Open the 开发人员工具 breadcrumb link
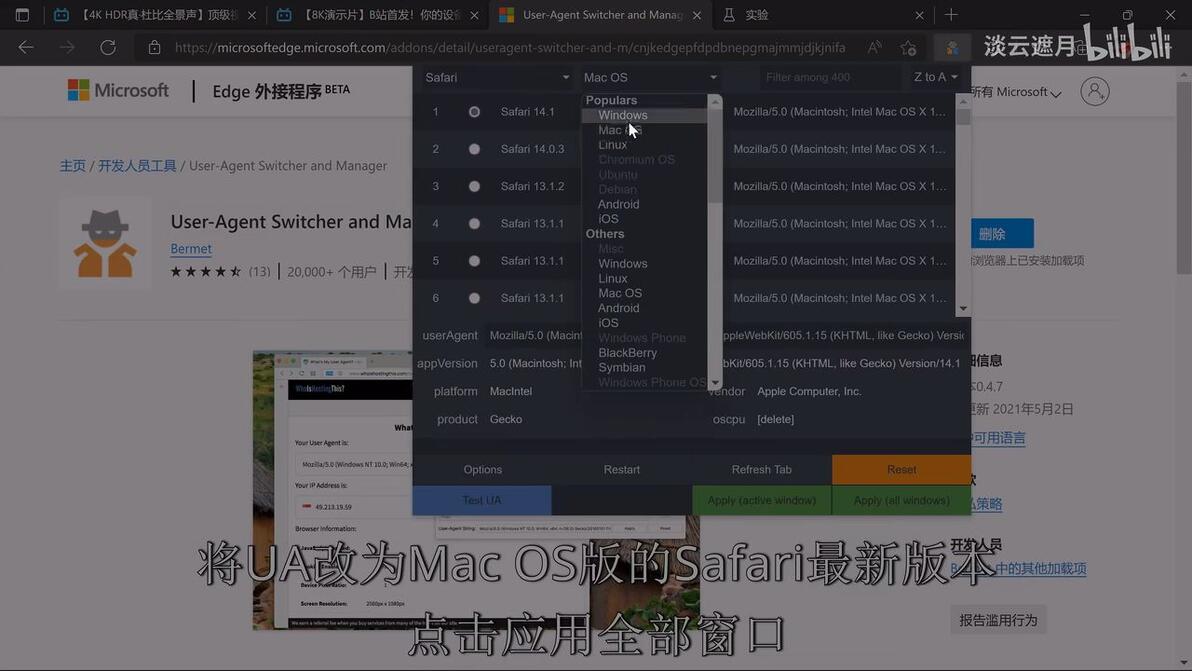 [137, 166]
